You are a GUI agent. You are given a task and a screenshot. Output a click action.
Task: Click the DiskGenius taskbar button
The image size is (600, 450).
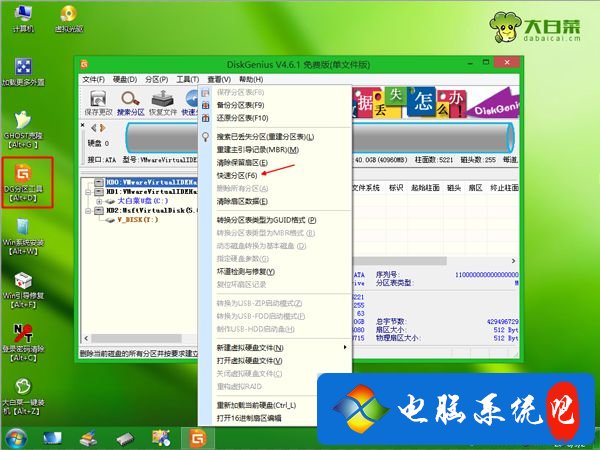197,439
